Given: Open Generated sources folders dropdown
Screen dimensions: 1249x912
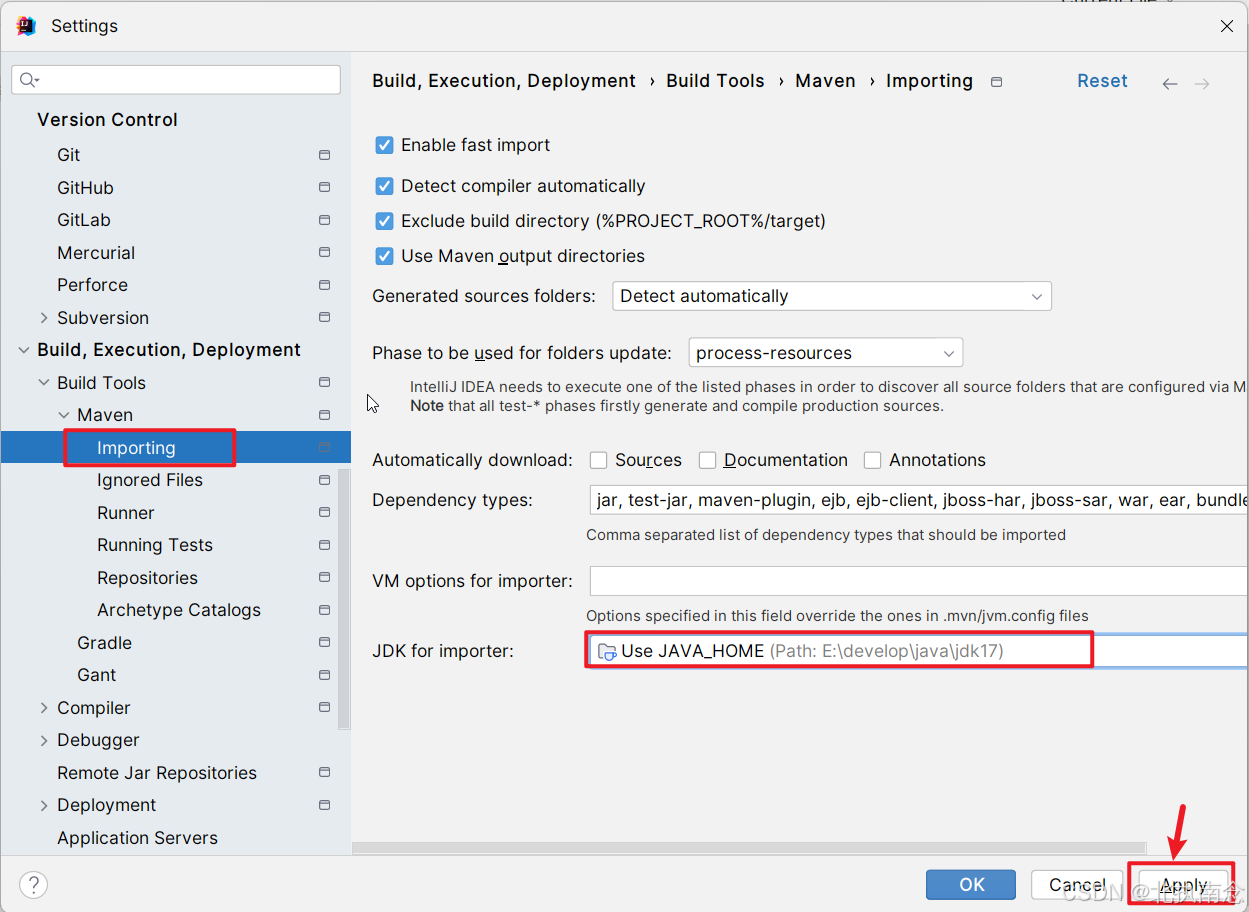Looking at the screenshot, I should 831,296.
